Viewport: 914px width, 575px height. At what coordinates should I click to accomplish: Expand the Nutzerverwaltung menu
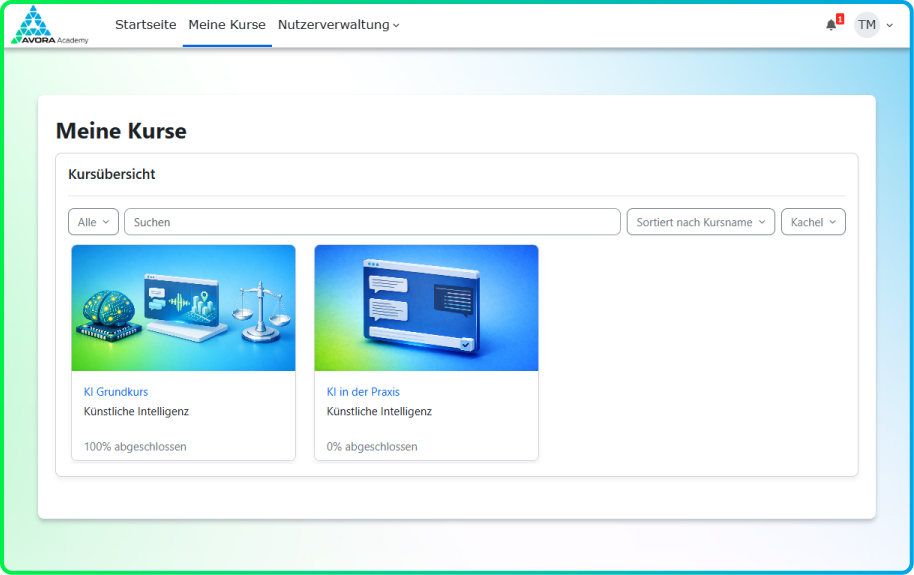tap(339, 24)
